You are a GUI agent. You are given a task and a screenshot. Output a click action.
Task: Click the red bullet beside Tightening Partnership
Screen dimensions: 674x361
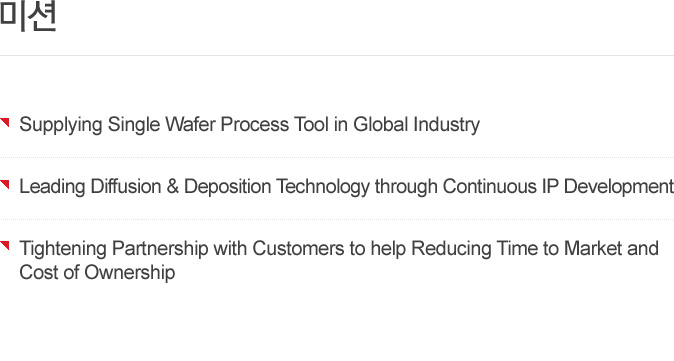[x=4, y=245]
